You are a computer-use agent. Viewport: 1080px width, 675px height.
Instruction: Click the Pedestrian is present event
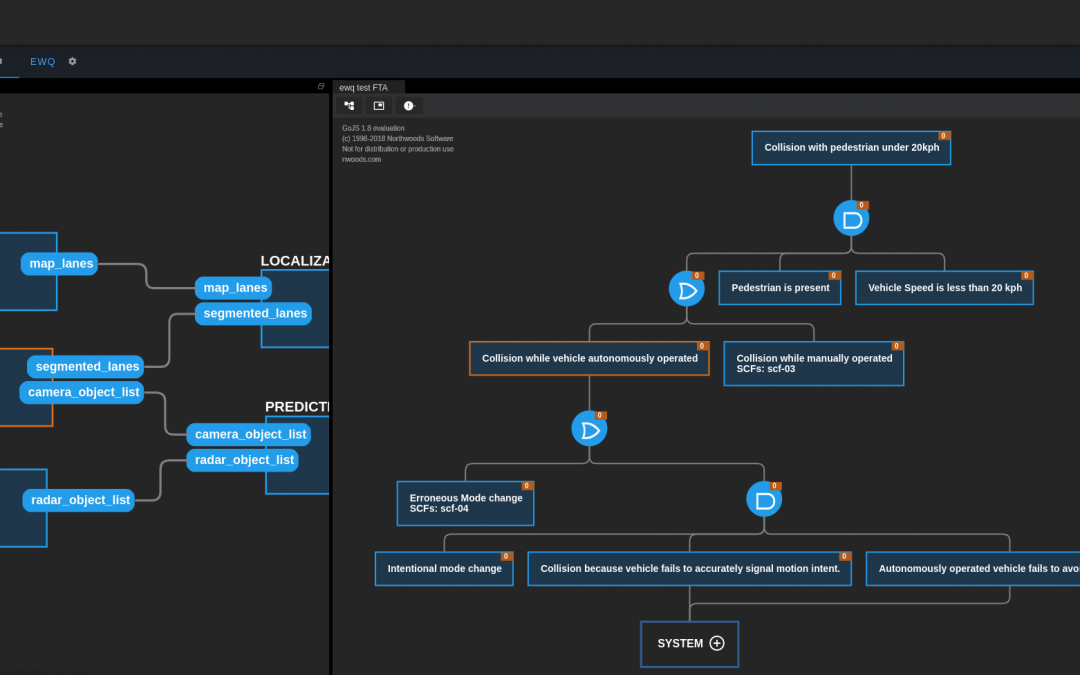click(780, 288)
